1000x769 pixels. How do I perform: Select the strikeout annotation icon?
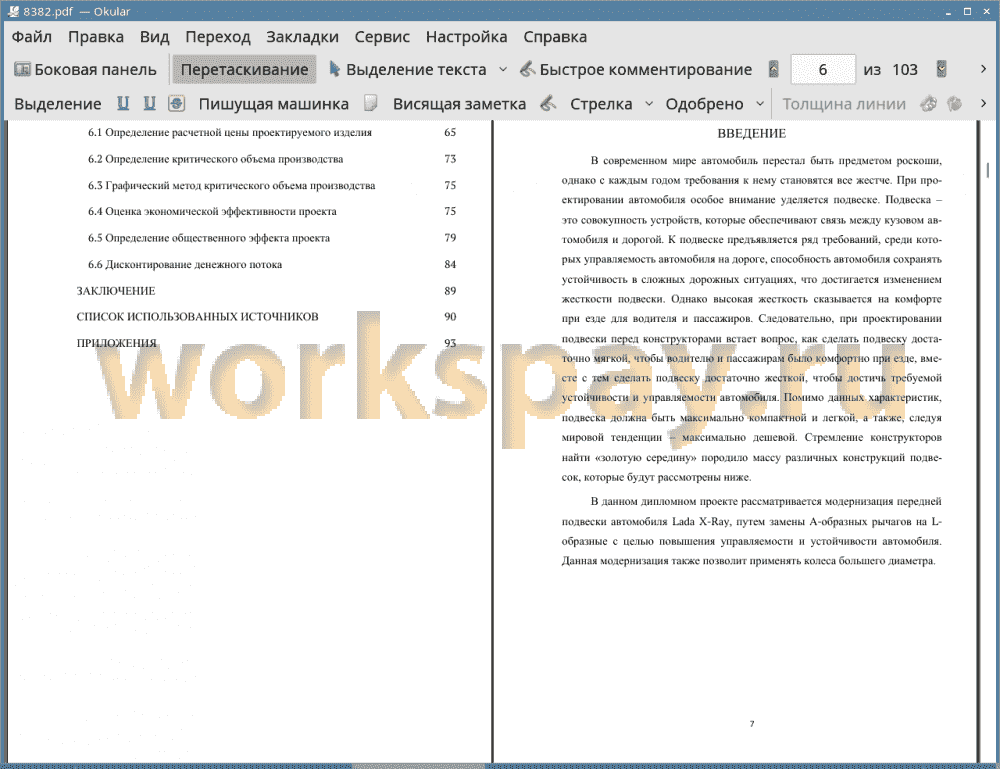pos(177,103)
